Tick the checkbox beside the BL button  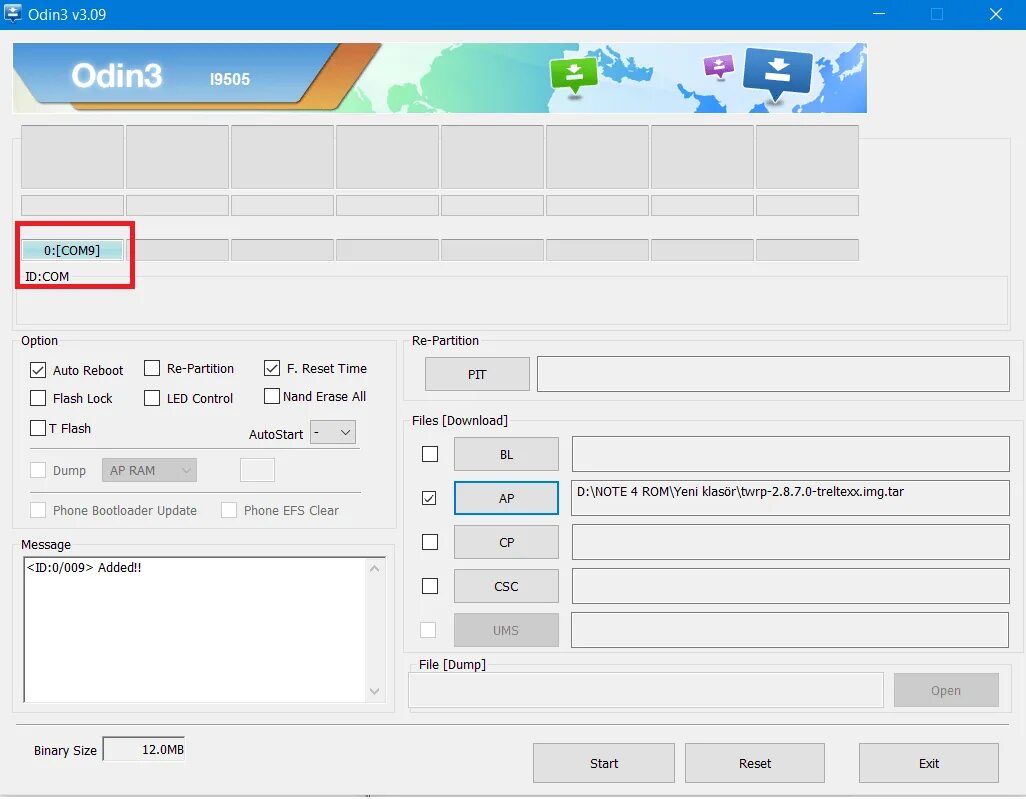click(x=430, y=454)
